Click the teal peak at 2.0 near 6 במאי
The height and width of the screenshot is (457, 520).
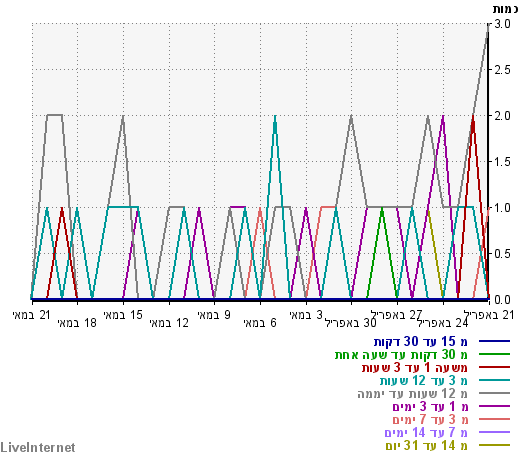tap(275, 117)
